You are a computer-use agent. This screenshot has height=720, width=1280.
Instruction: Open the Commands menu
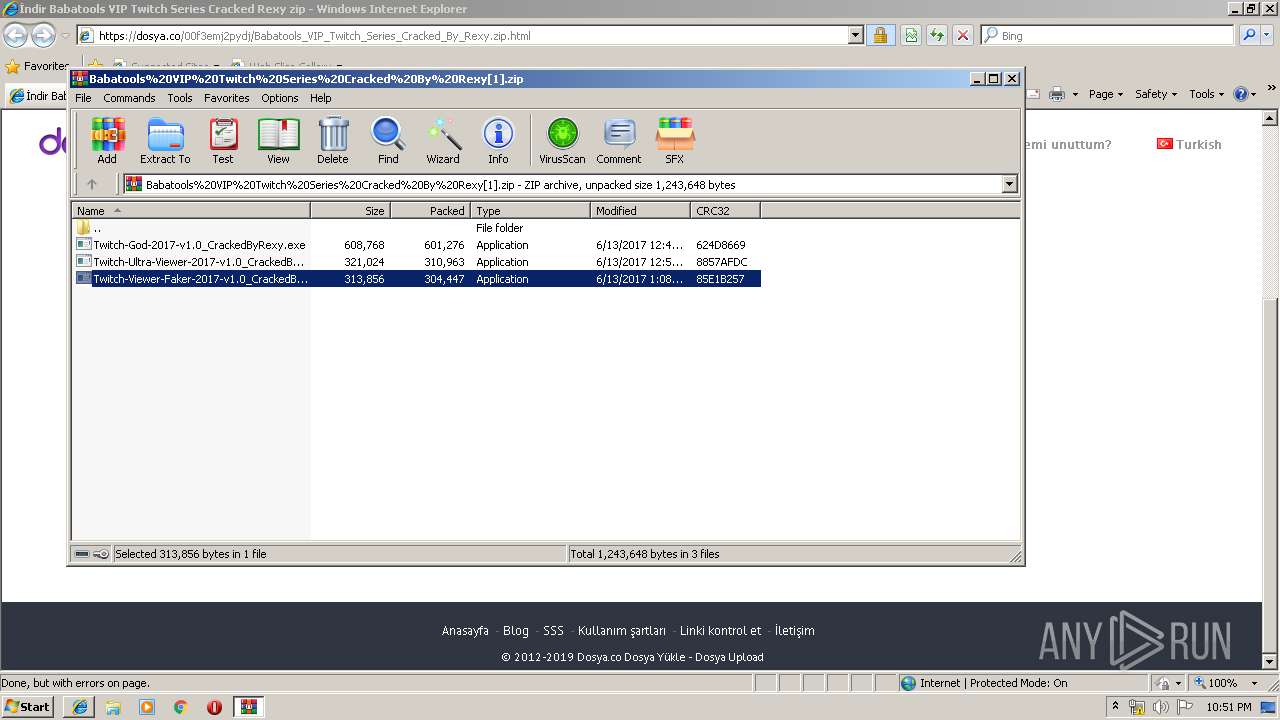coord(129,98)
